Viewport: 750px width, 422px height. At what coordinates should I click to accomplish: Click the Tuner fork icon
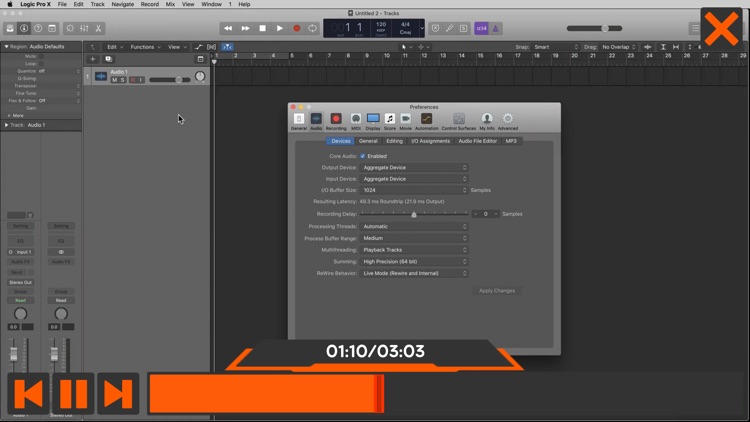[449, 28]
